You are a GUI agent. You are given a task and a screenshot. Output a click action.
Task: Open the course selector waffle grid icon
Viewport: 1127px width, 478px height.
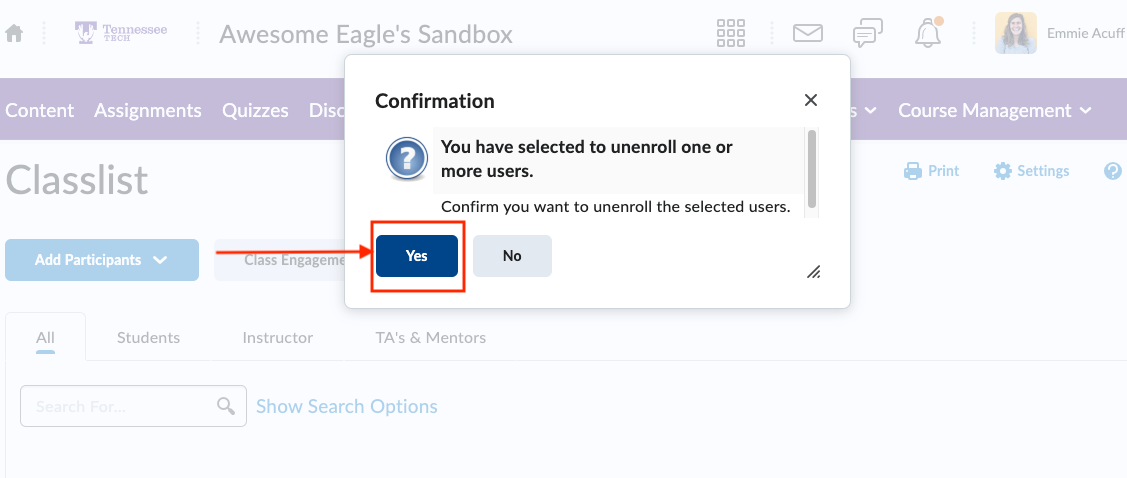(x=732, y=33)
